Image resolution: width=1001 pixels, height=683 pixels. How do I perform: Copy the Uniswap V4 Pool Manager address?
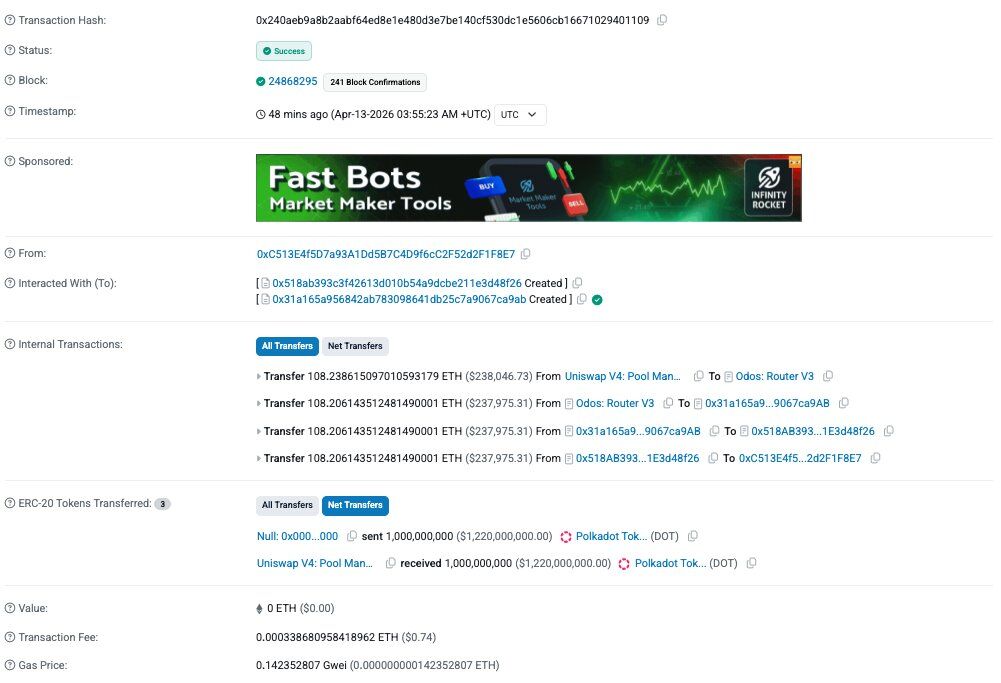click(697, 376)
